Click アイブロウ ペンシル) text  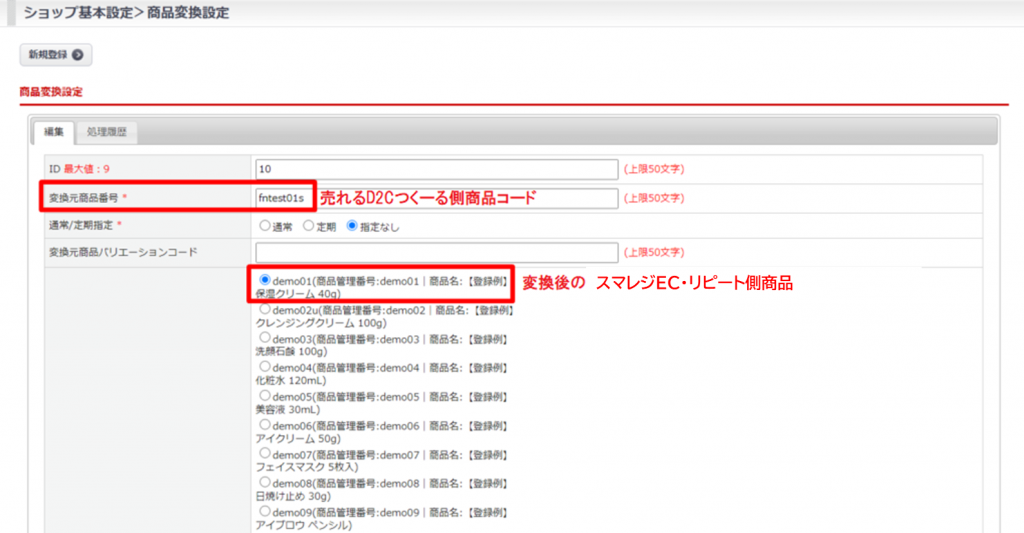tap(304, 525)
